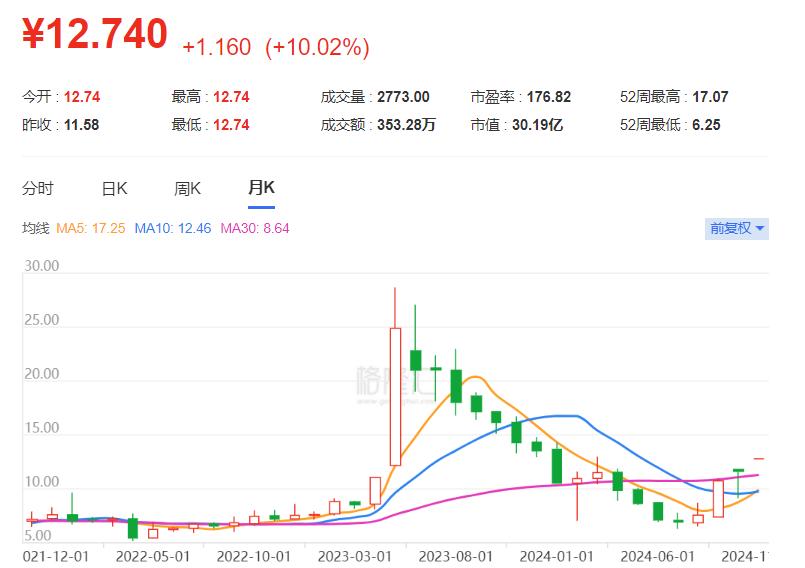Click the 均线 label before the MA values
Image resolution: width=805 pixels, height=568 pixels.
(x=35, y=229)
